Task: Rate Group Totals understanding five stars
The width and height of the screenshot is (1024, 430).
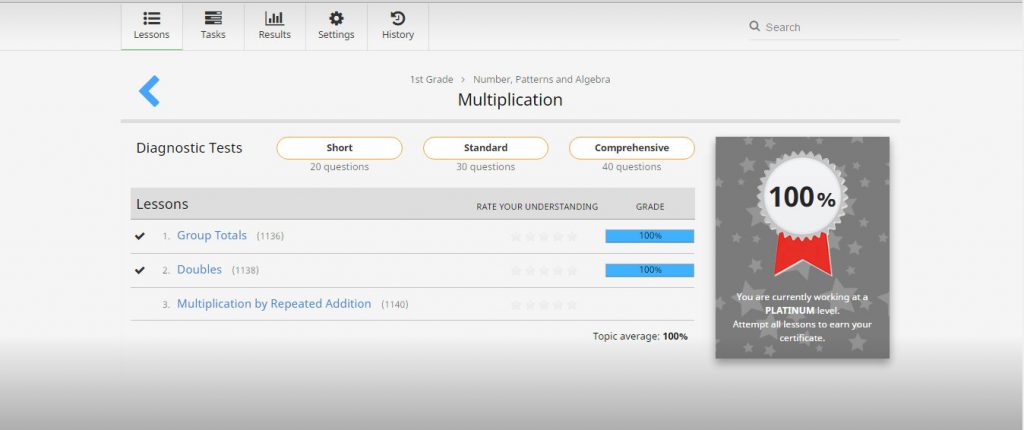Action: [572, 237]
